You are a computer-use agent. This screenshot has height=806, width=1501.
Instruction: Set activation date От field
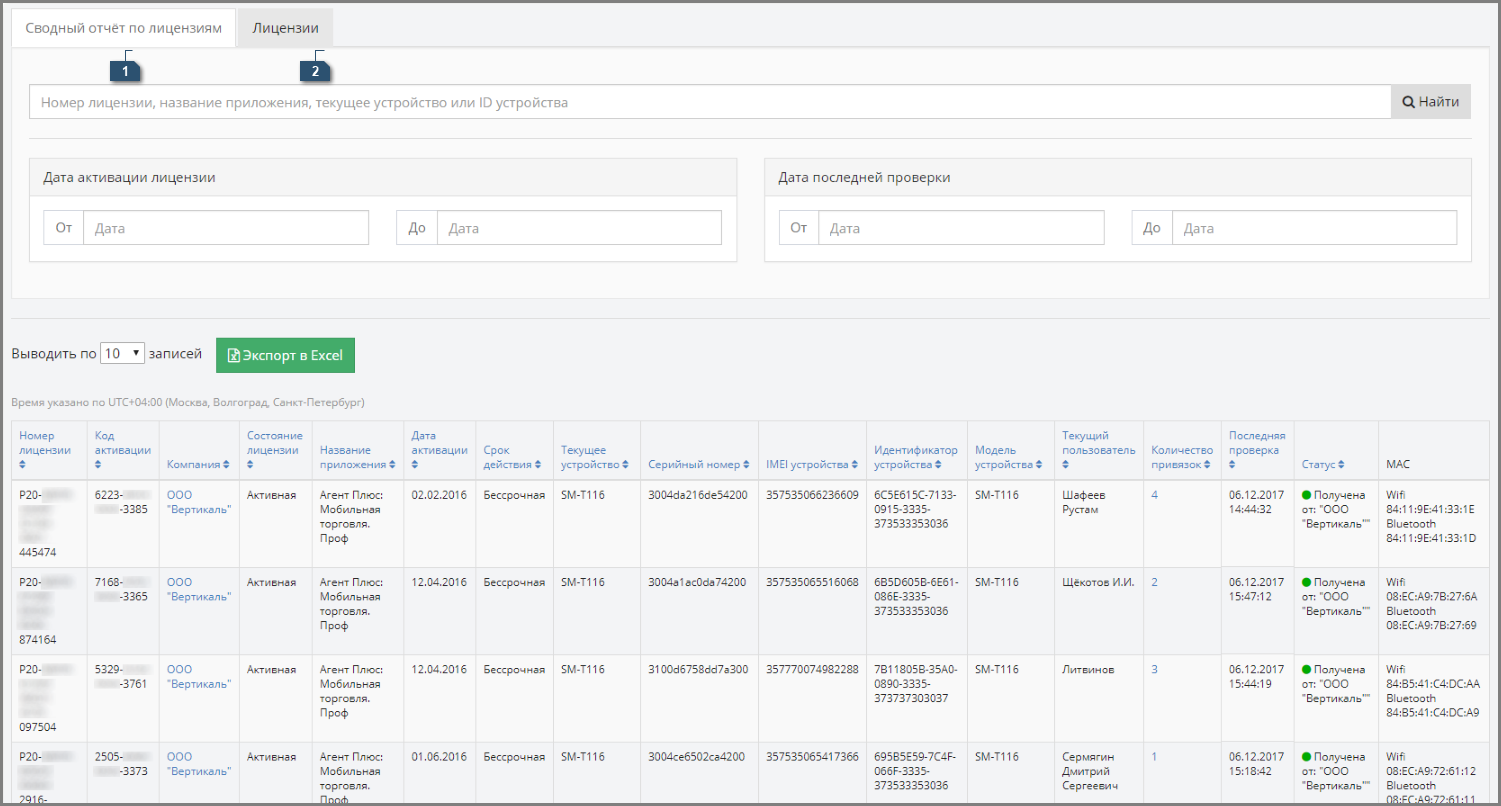pyautogui.click(x=226, y=228)
